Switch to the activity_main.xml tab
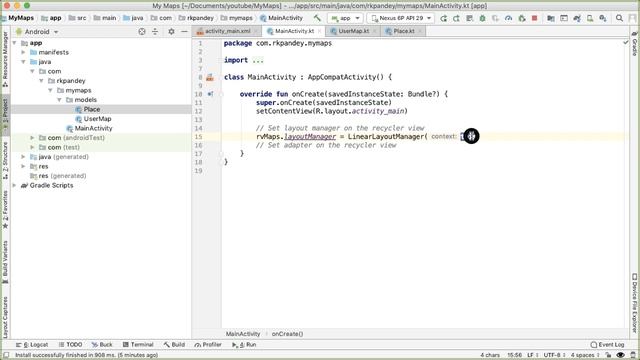640x360 pixels. pyautogui.click(x=228, y=31)
